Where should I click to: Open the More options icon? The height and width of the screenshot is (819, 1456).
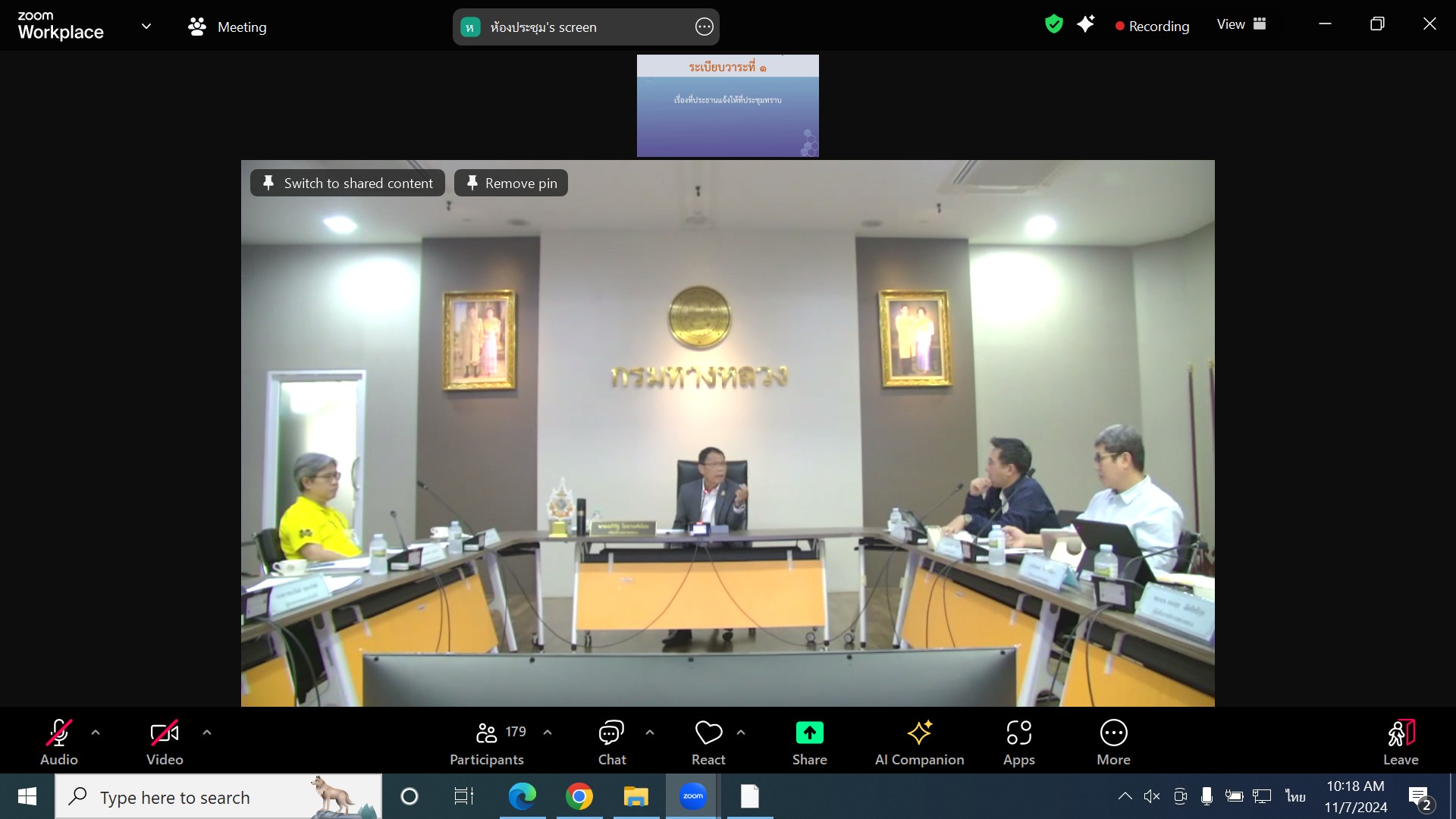[x=1113, y=733]
